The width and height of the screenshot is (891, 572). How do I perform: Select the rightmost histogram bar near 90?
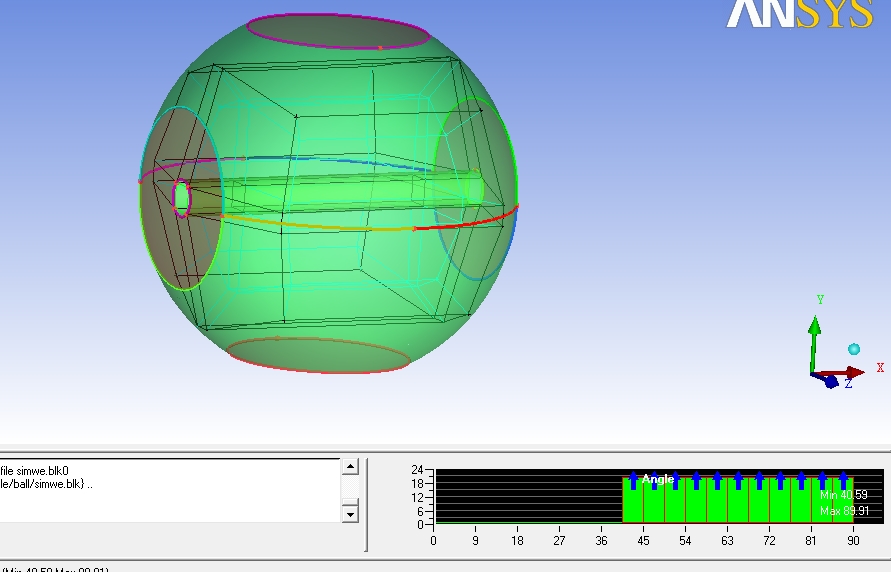(x=845, y=499)
